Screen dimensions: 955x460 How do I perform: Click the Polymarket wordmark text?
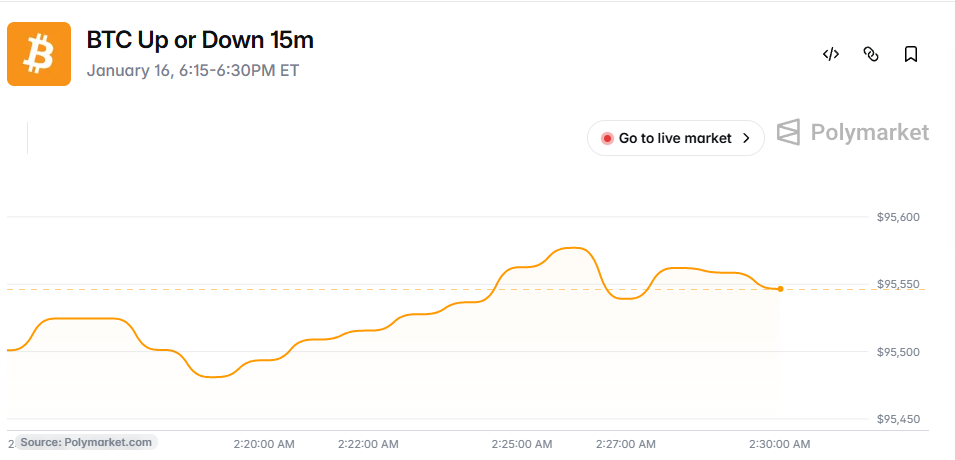(870, 132)
